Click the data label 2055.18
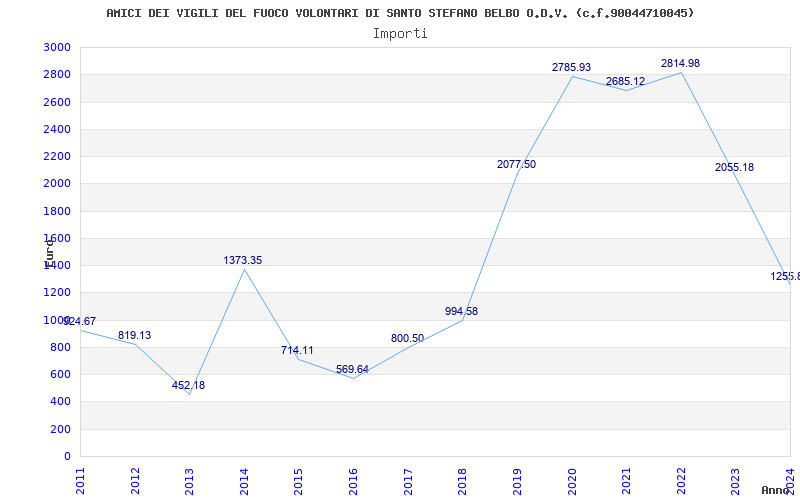 pyautogui.click(x=734, y=167)
